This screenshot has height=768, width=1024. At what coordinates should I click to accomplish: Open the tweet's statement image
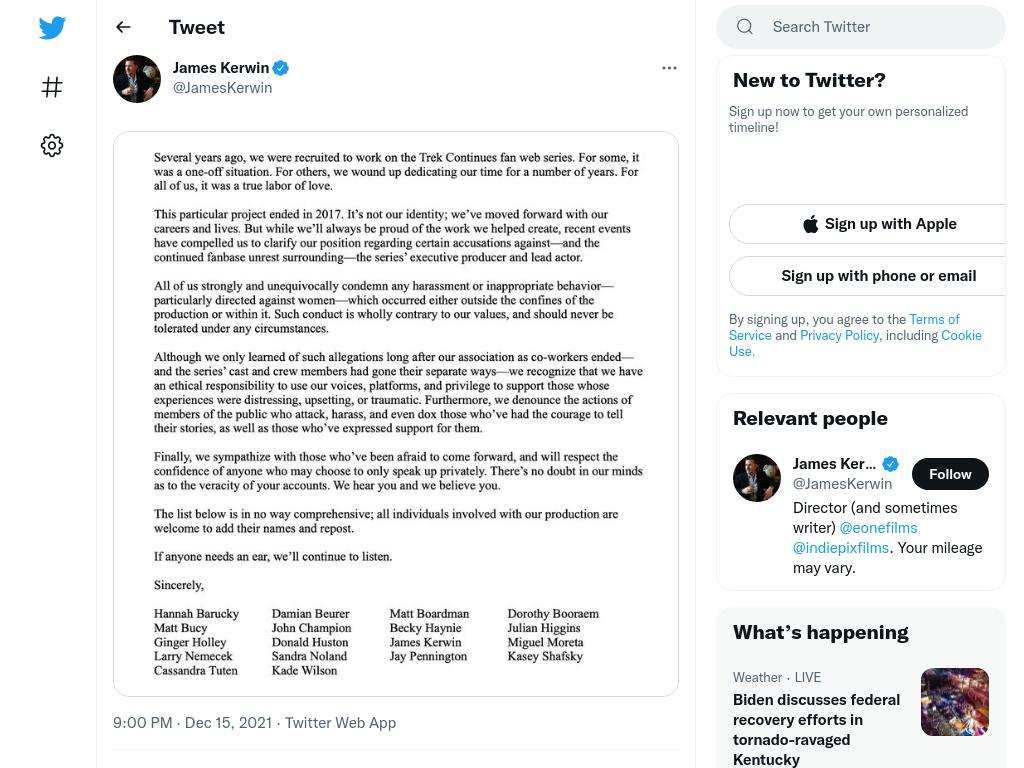[x=396, y=414]
